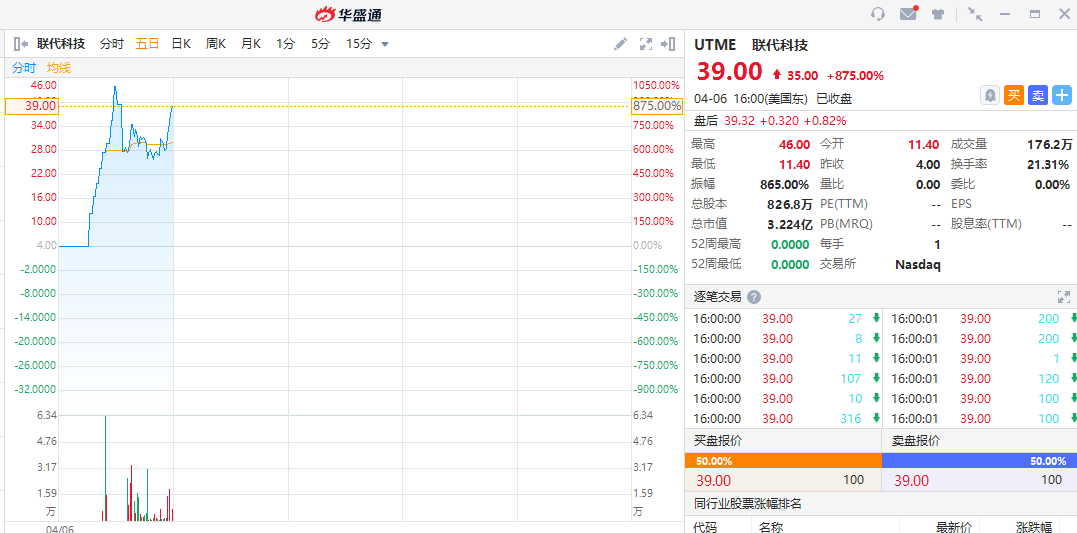
Task: Open the skin theme shirt icon
Action: [938, 14]
